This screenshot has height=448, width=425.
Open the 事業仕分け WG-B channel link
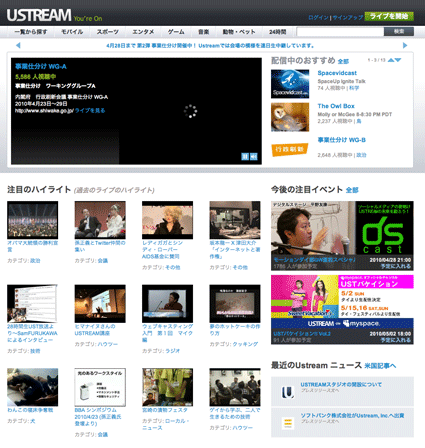tap(342, 140)
